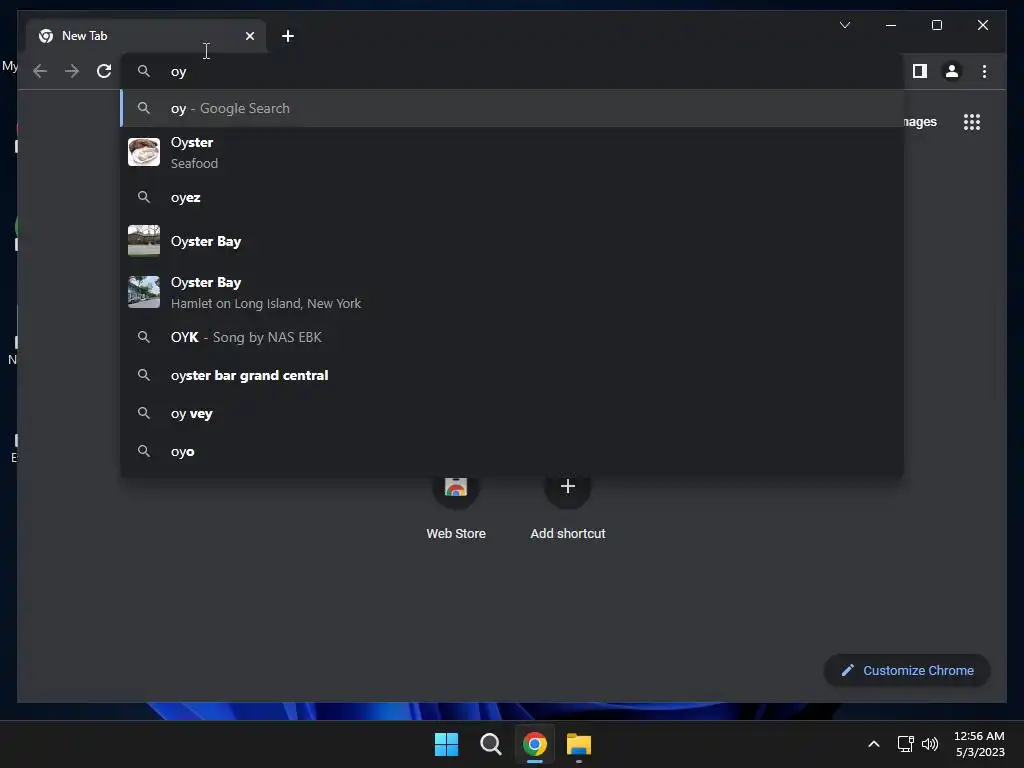The image size is (1024, 768).
Task: Click the Oyster seafood thumbnail image
Action: pos(144,152)
